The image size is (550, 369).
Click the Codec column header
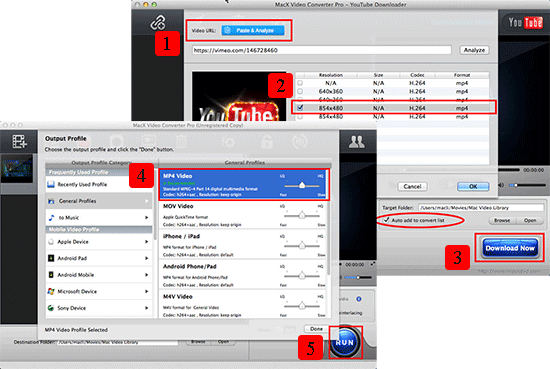(x=417, y=75)
